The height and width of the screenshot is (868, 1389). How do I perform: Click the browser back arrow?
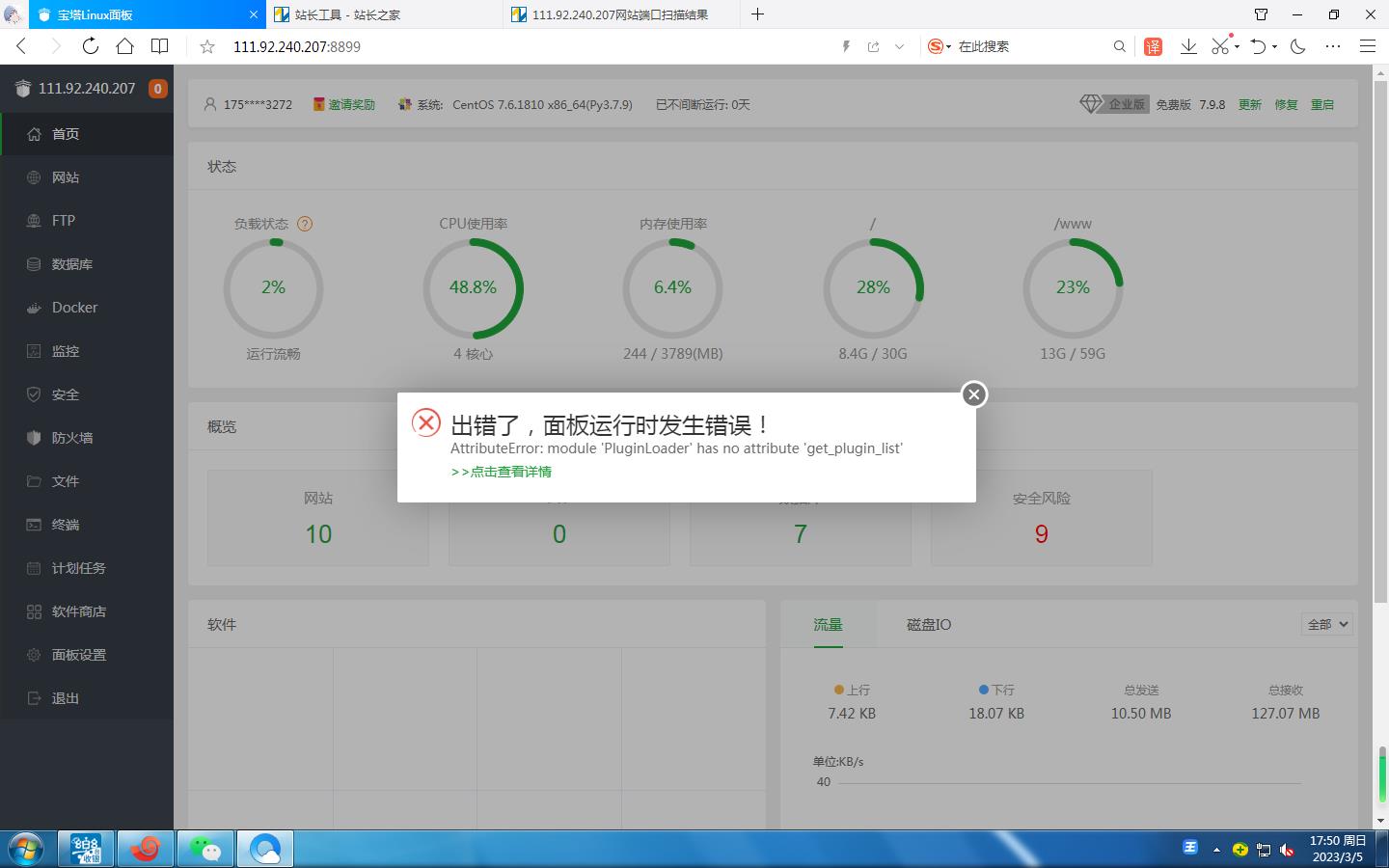(x=21, y=46)
